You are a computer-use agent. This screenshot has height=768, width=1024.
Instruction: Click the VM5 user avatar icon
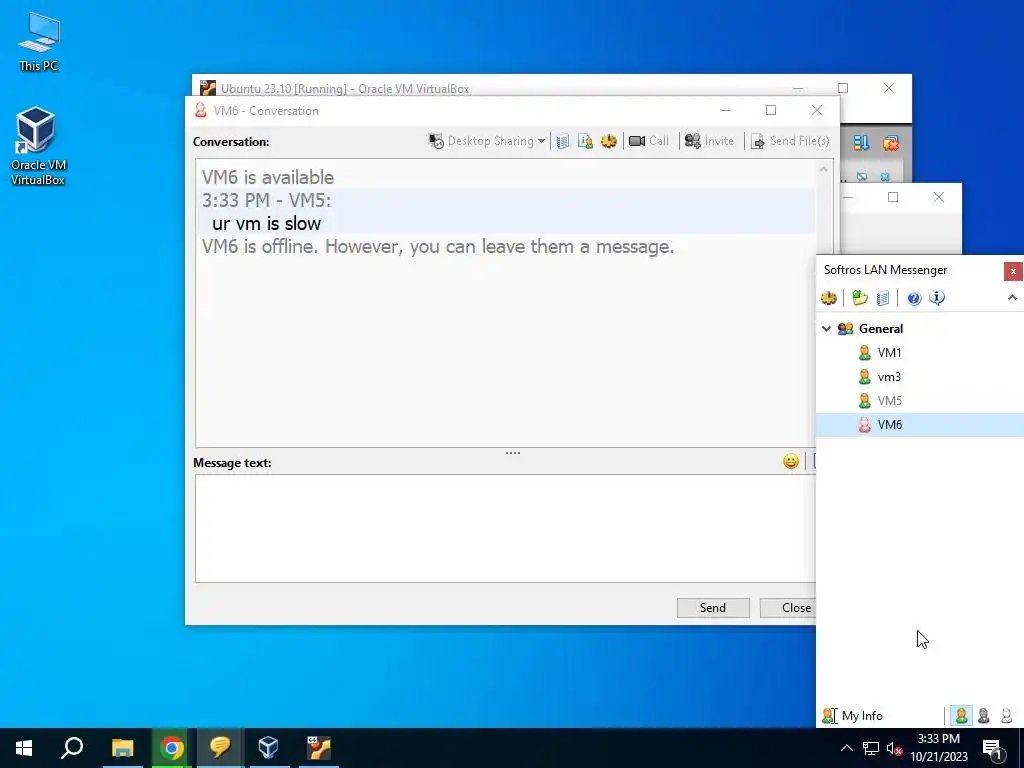tap(865, 400)
